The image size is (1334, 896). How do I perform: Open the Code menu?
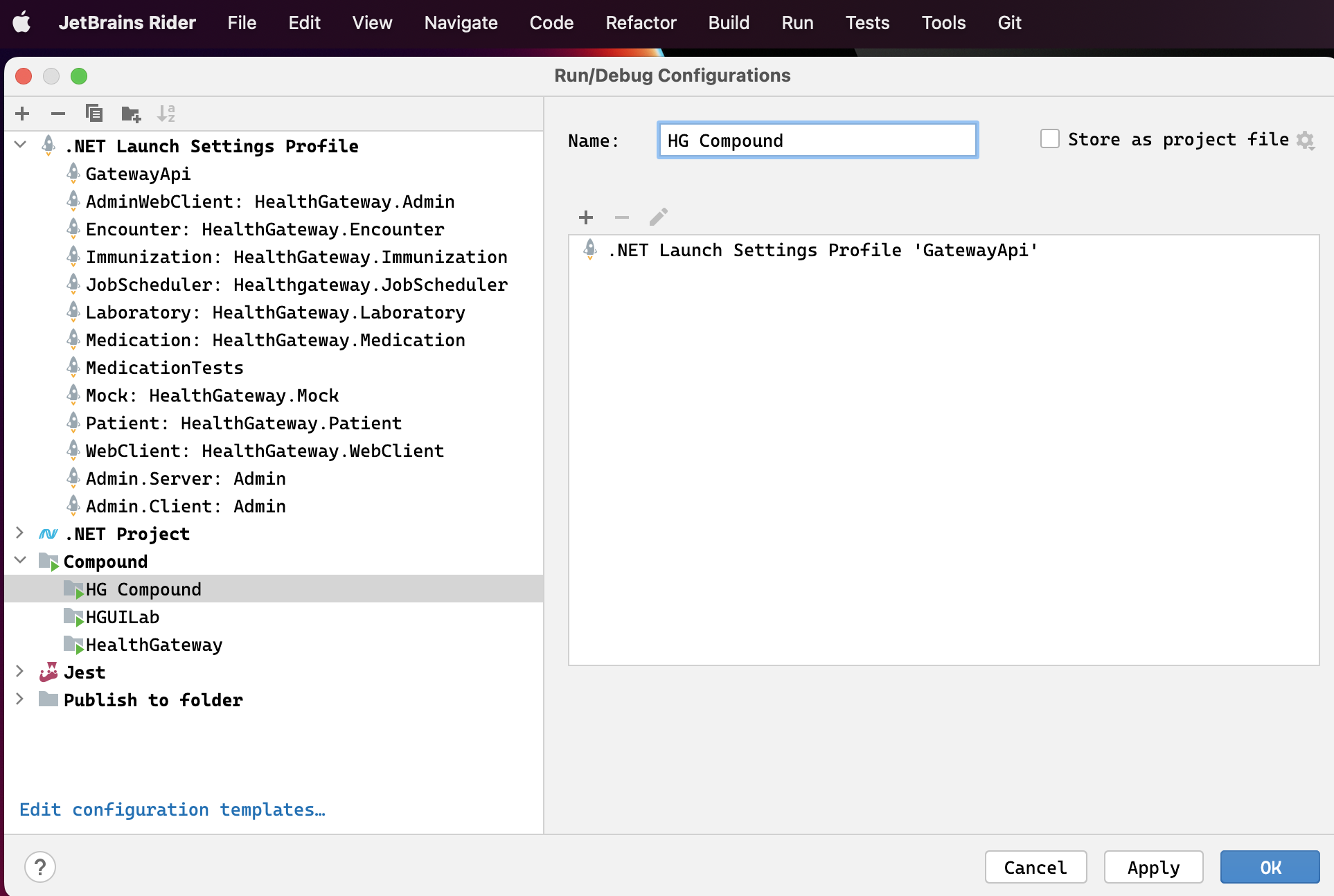pos(551,23)
